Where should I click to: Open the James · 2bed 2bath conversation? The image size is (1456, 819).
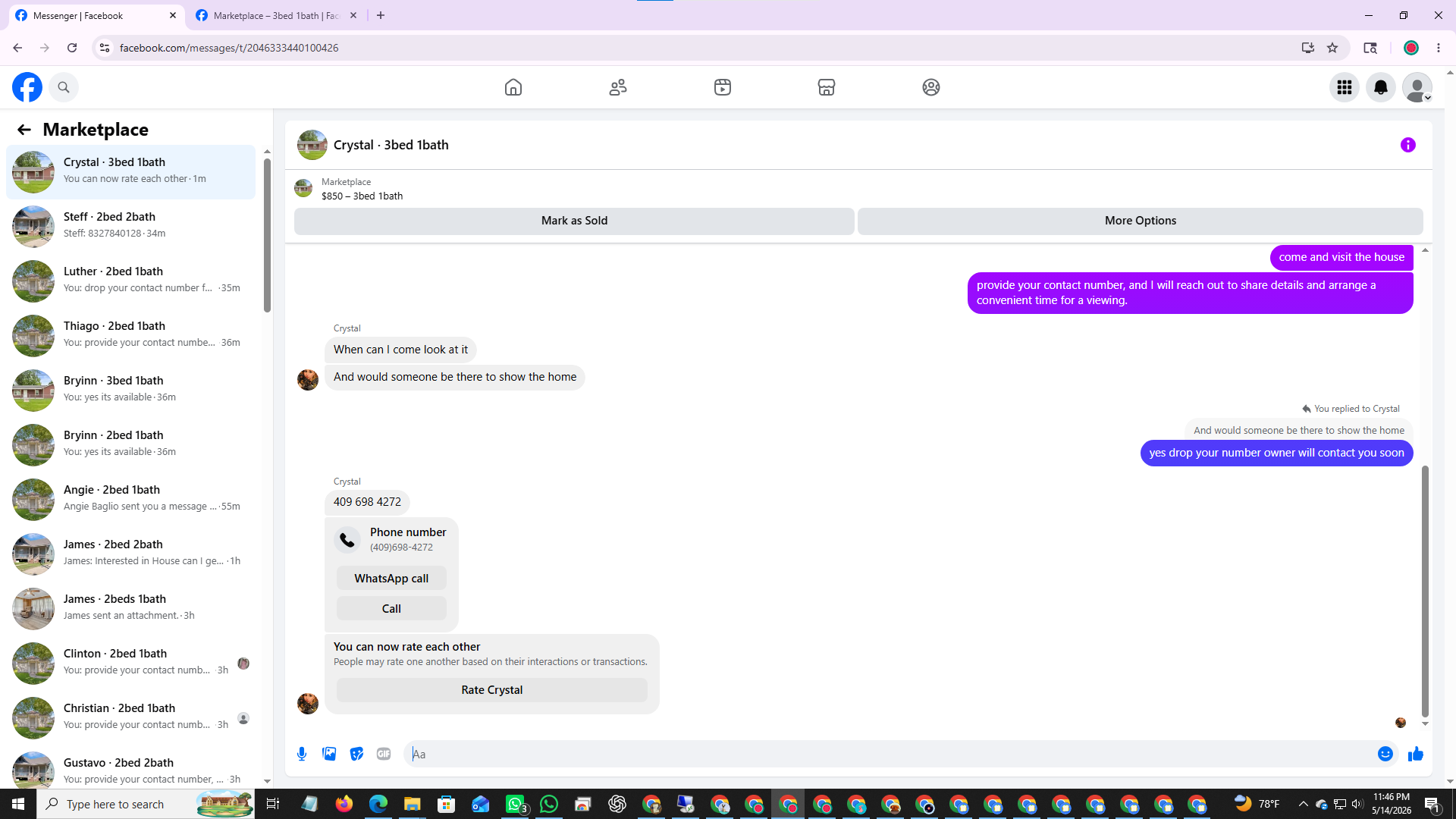131,554
